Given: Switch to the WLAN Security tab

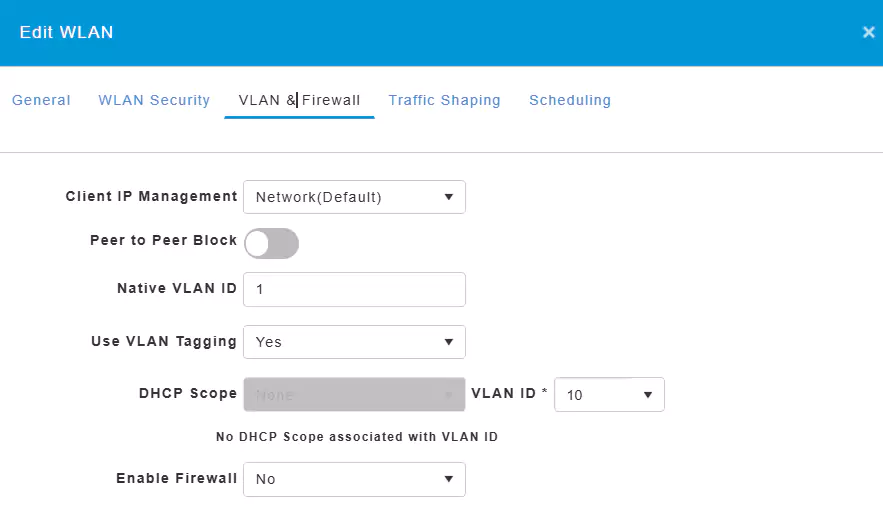Looking at the screenshot, I should pyautogui.click(x=154, y=100).
